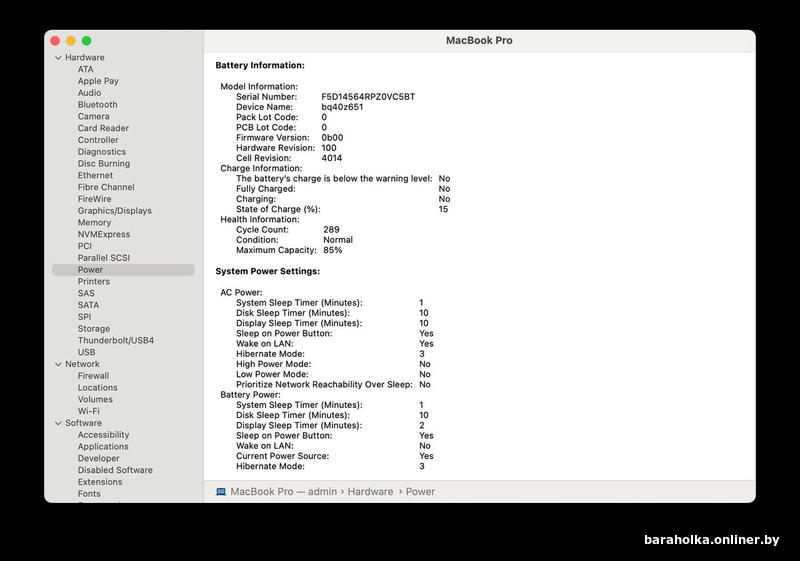Select Locations under Network
Viewport: 800px width, 561px height.
coord(97,388)
